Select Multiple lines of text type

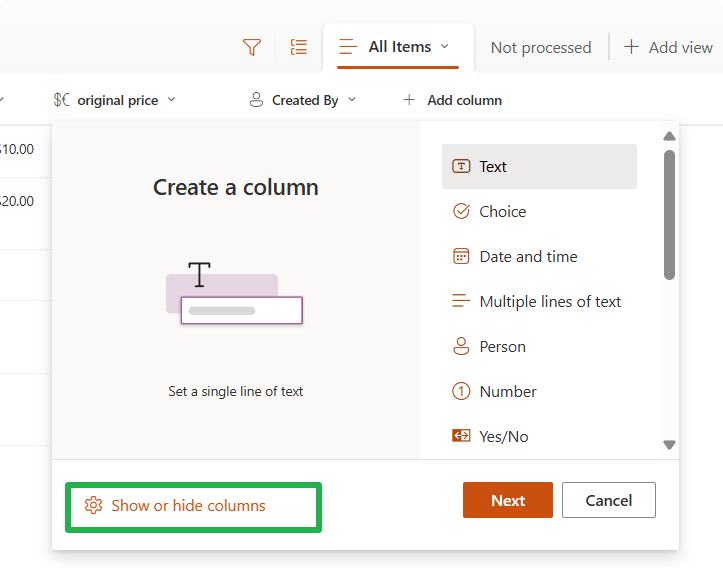click(x=539, y=301)
